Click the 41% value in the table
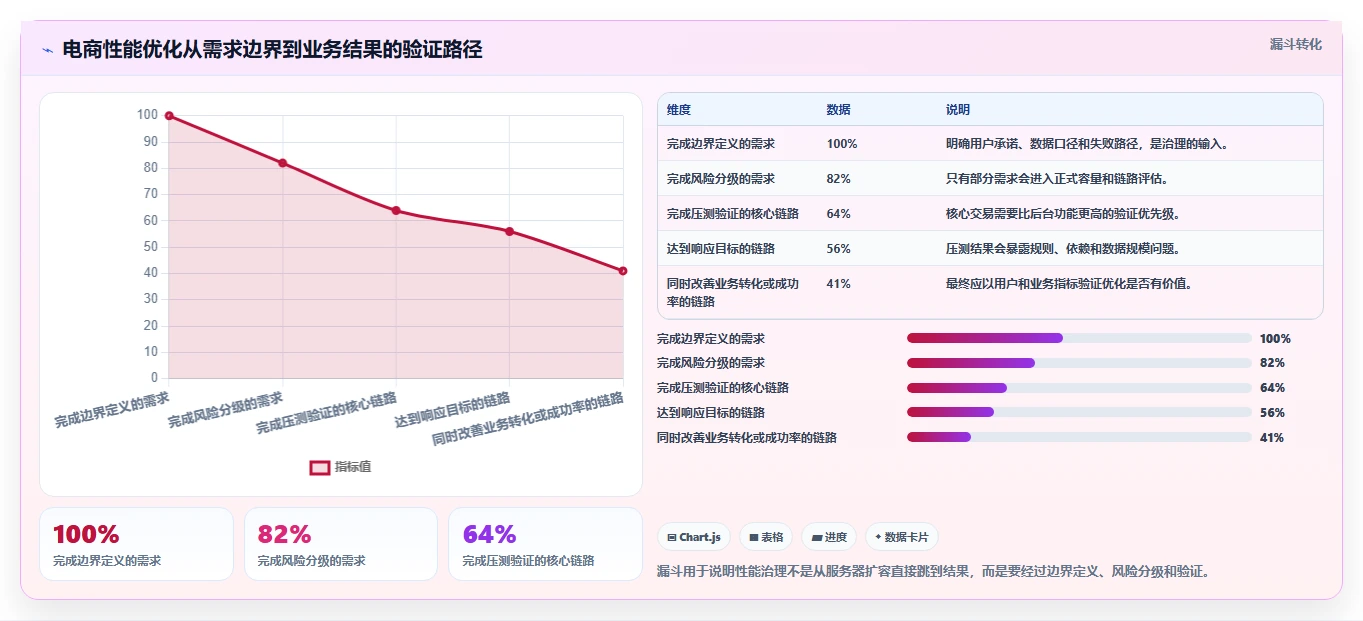This screenshot has width=1363, height=621. coord(839,284)
